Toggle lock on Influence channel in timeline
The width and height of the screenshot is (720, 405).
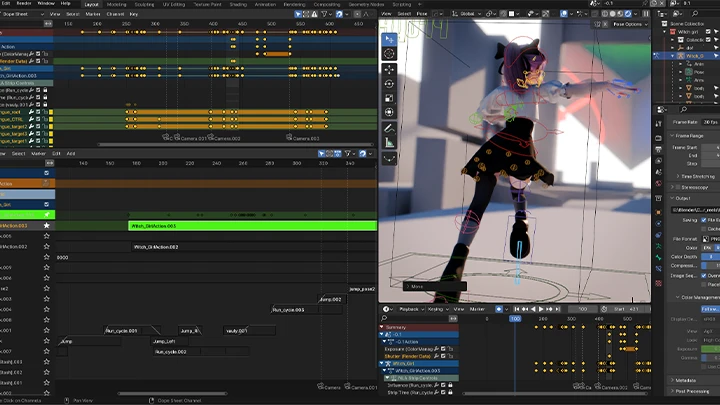450,385
